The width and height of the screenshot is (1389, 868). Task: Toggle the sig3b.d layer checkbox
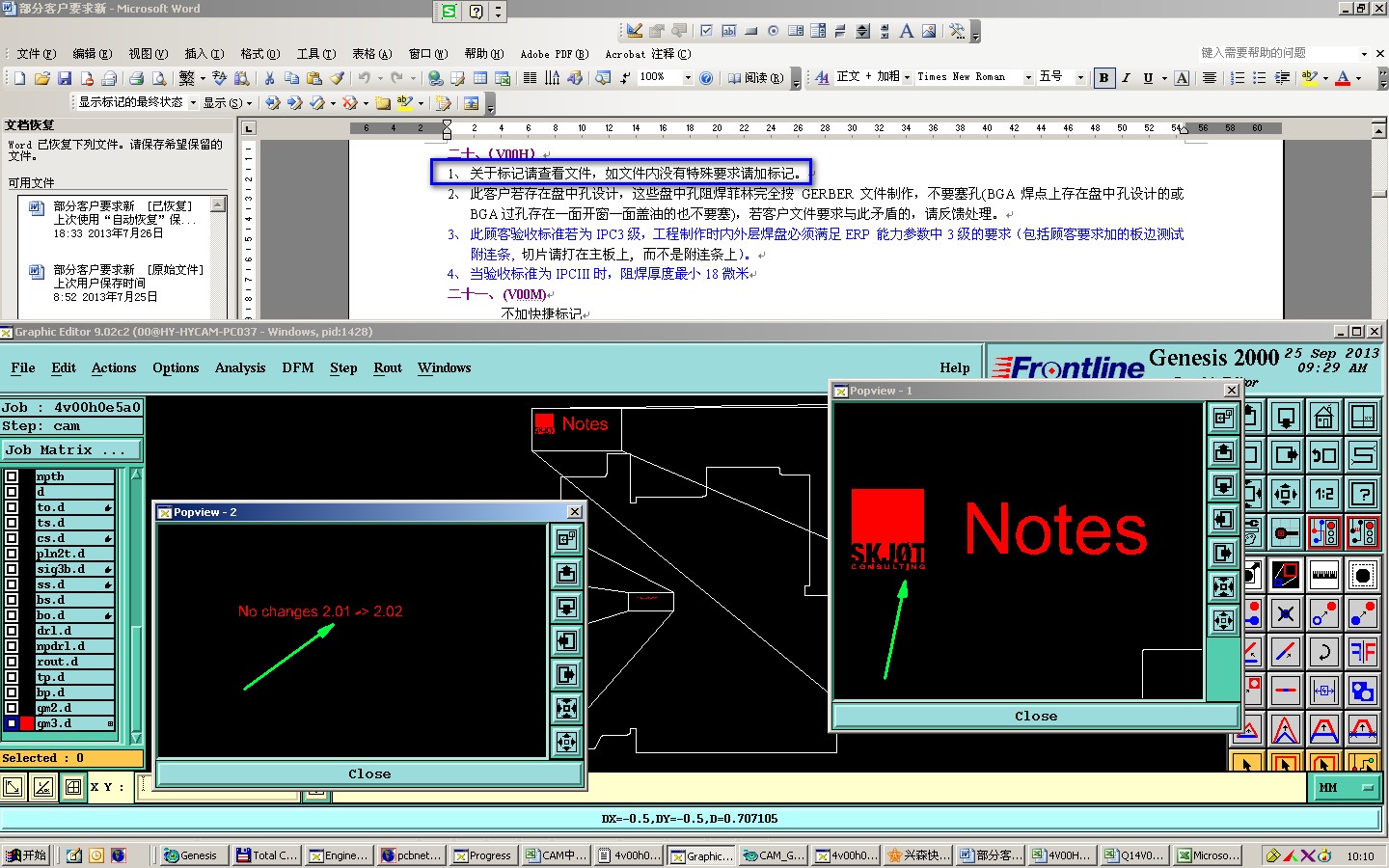tap(12, 569)
